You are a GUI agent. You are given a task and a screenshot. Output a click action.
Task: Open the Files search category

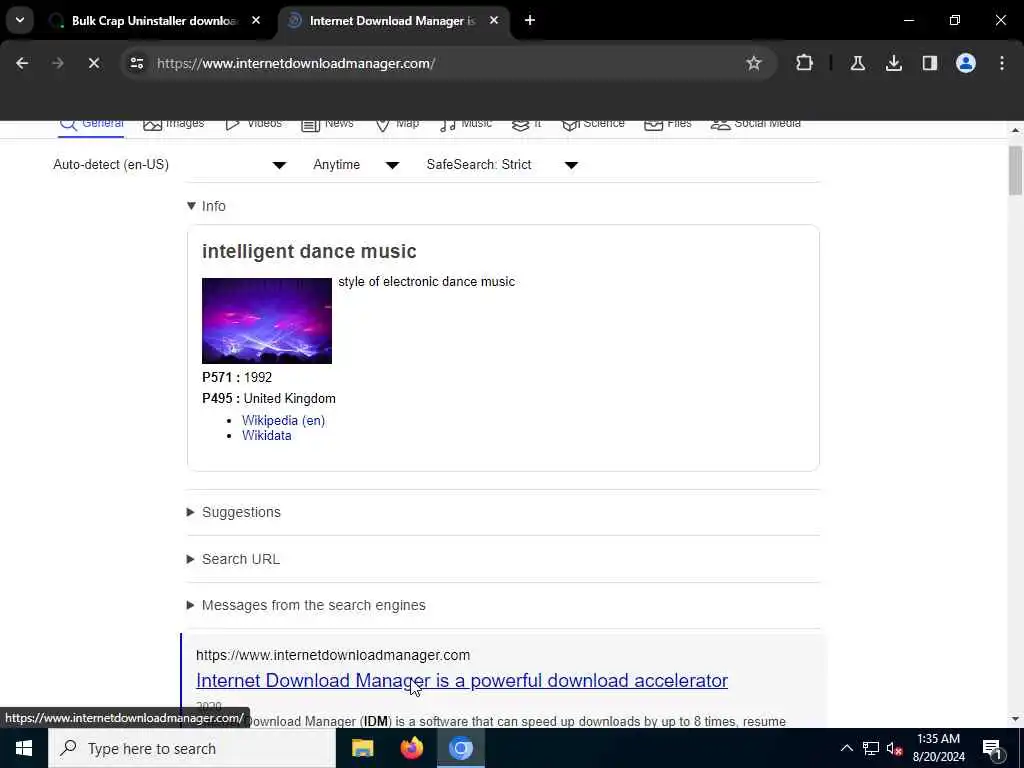coord(667,124)
